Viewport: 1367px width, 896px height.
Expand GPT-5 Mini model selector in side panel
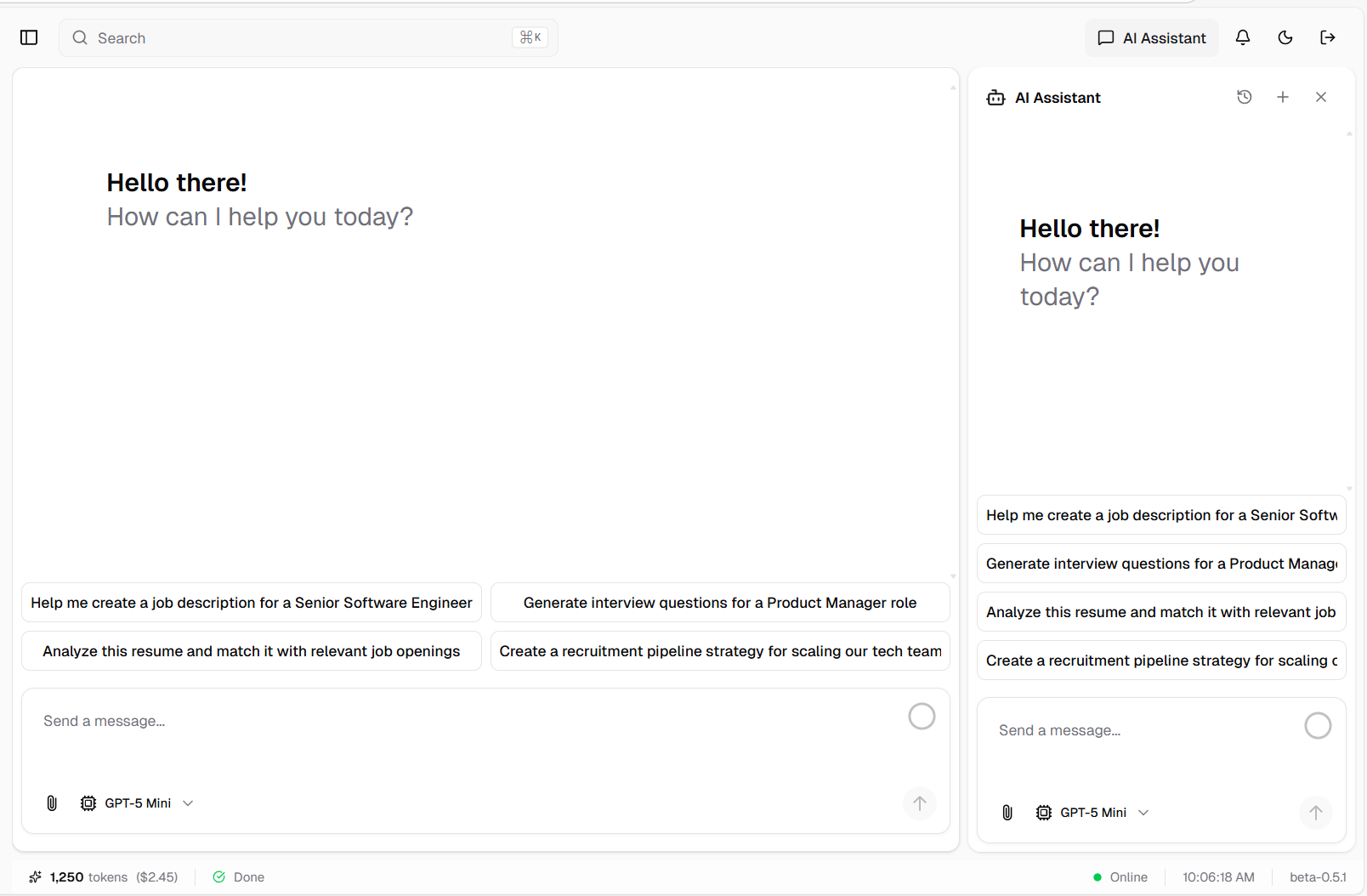(x=1093, y=813)
